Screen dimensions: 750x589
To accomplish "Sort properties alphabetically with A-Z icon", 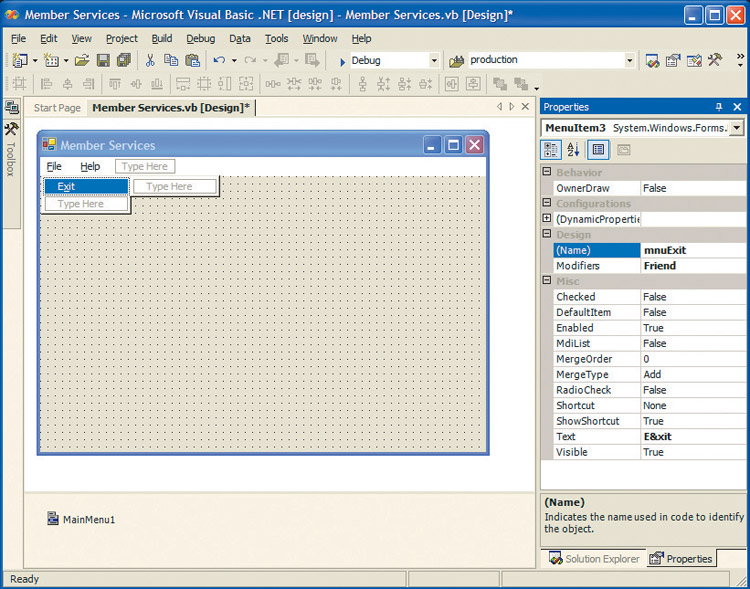I will [x=574, y=150].
